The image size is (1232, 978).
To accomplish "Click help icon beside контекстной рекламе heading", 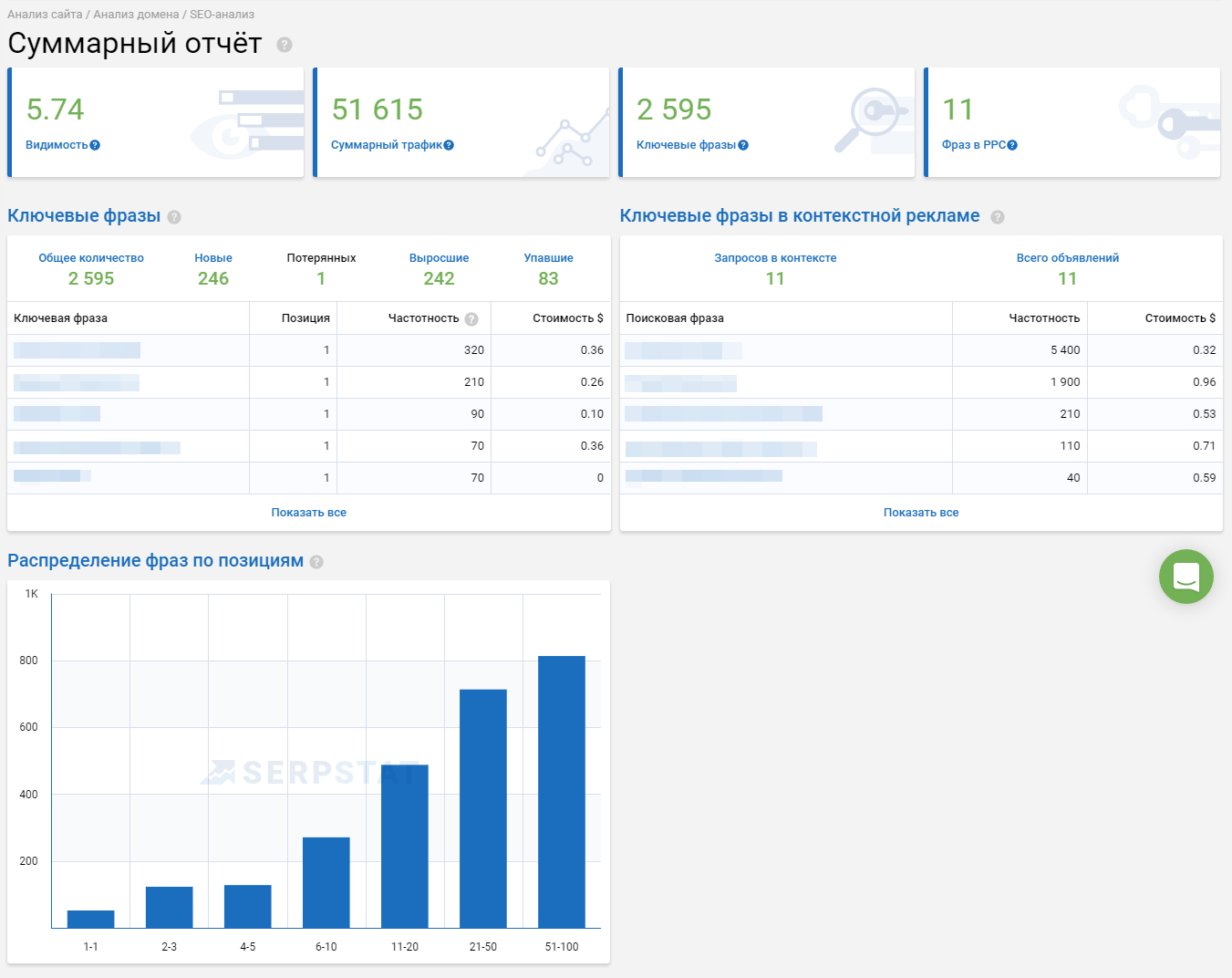I will click(x=998, y=217).
